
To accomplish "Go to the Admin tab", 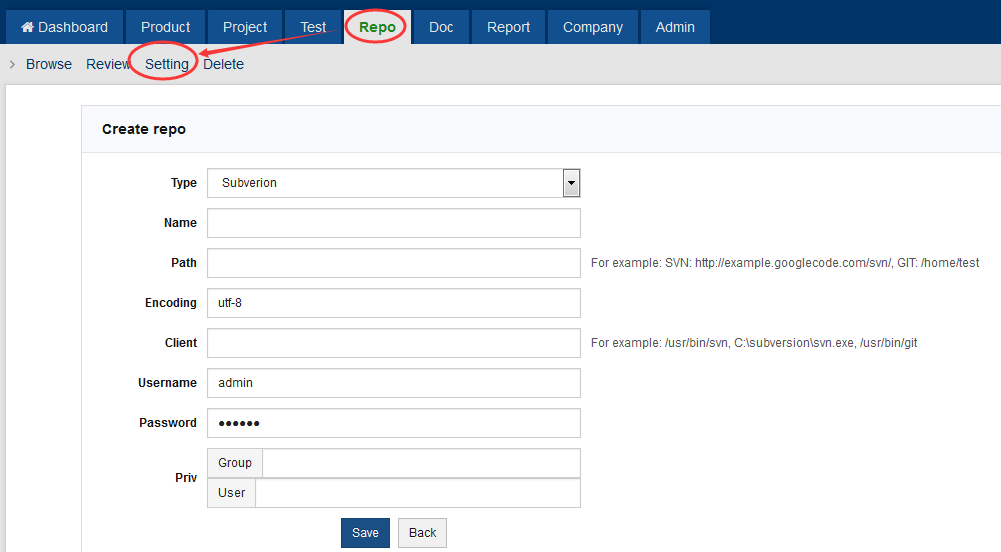I will [675, 27].
